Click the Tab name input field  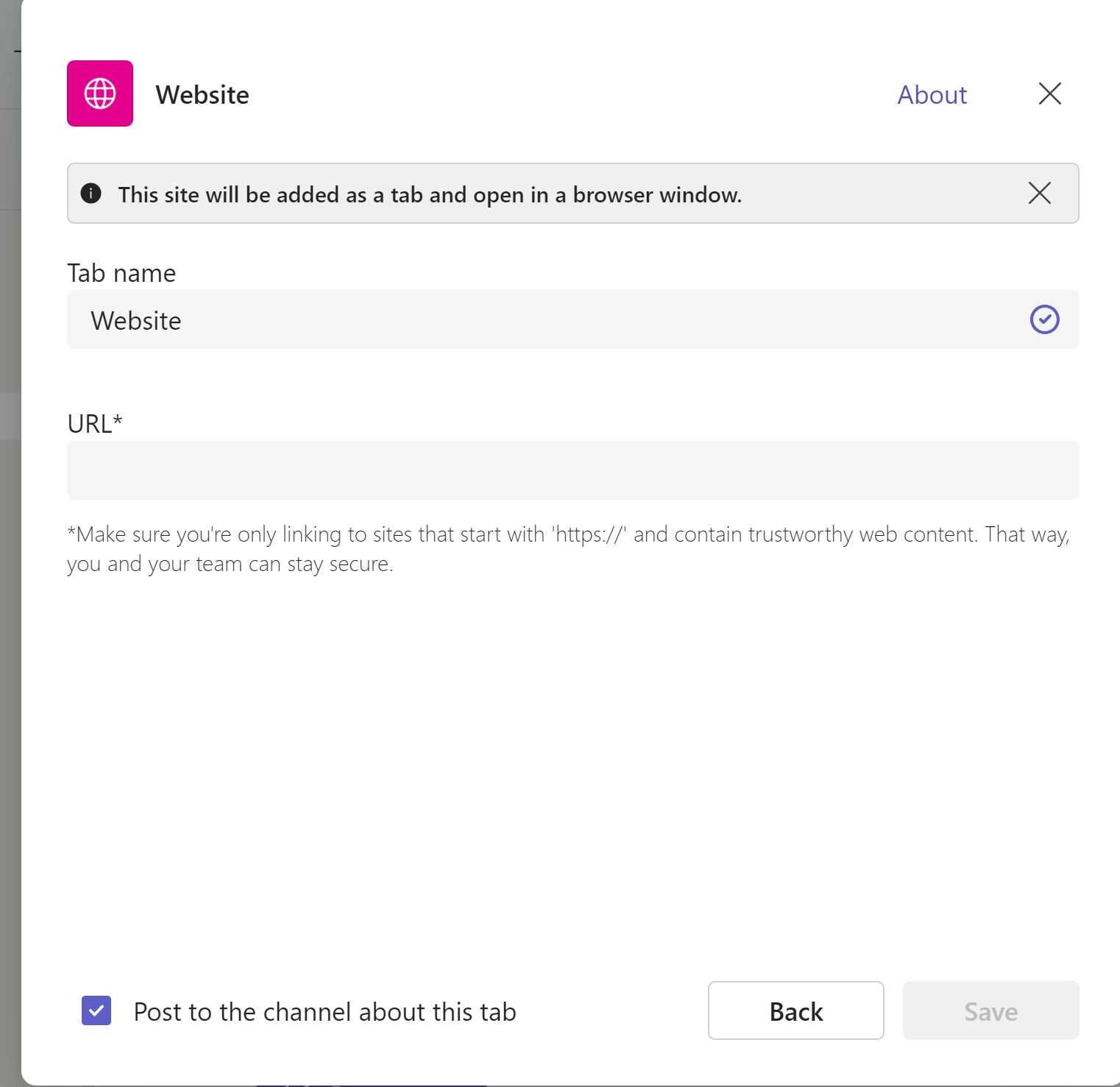coord(573,319)
